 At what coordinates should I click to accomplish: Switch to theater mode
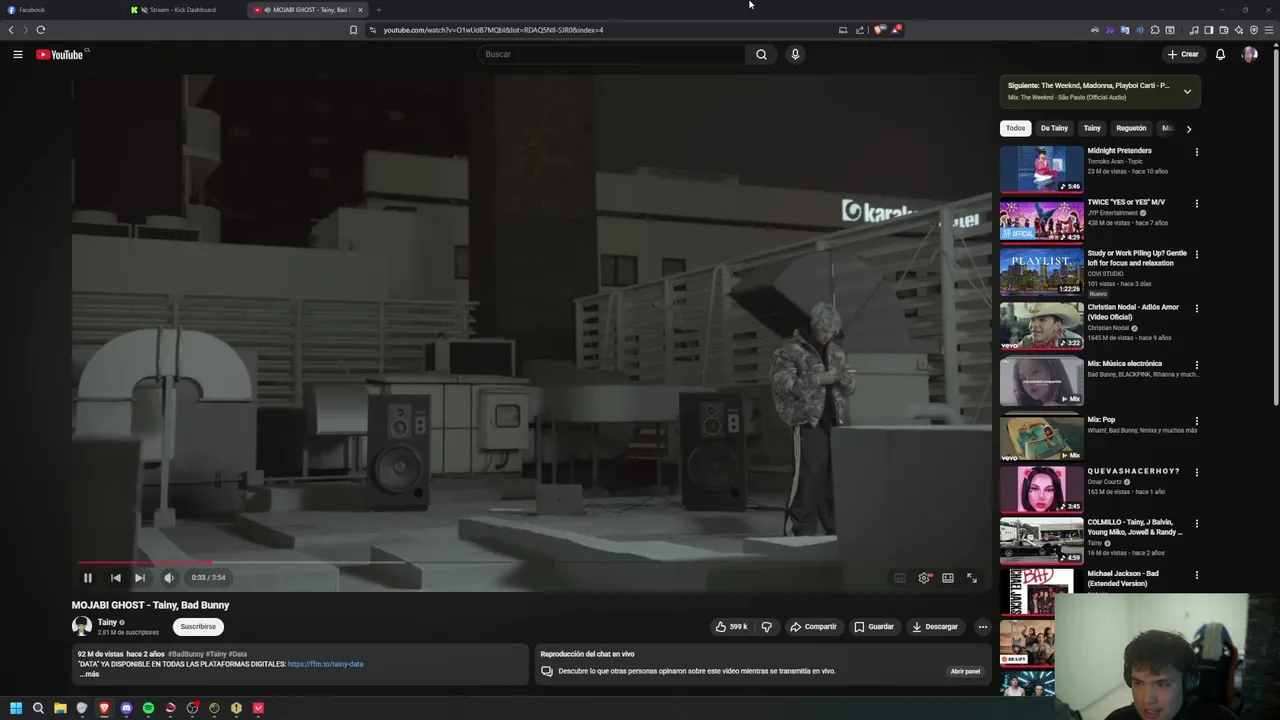948,578
